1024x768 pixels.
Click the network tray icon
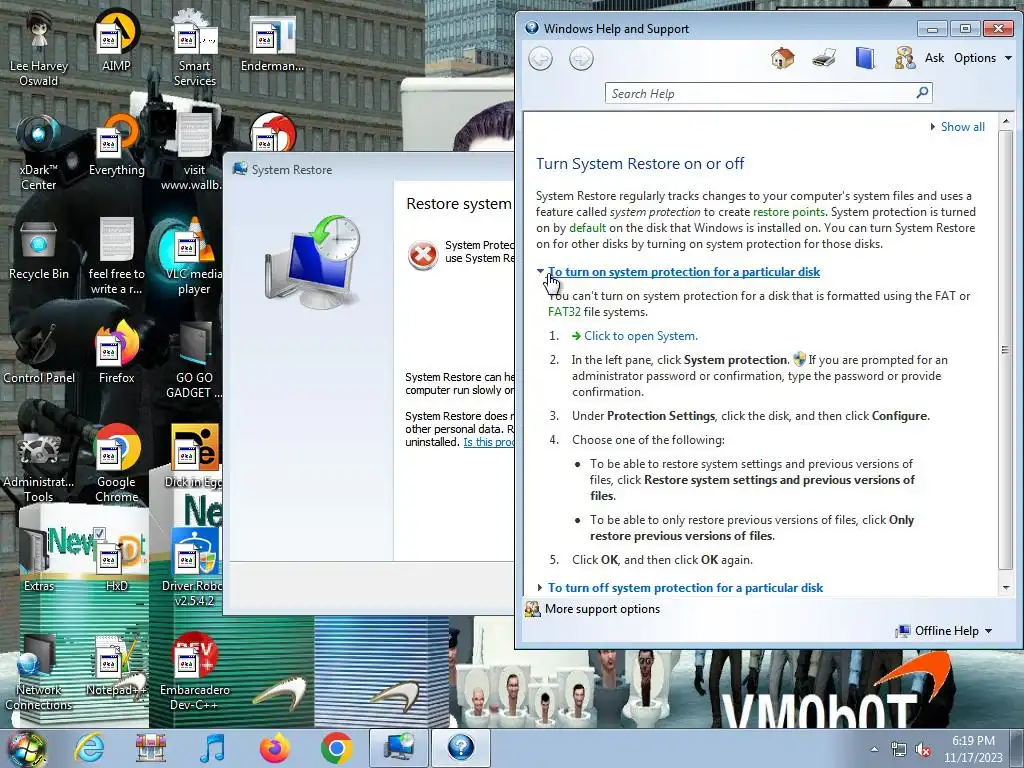[899, 749]
